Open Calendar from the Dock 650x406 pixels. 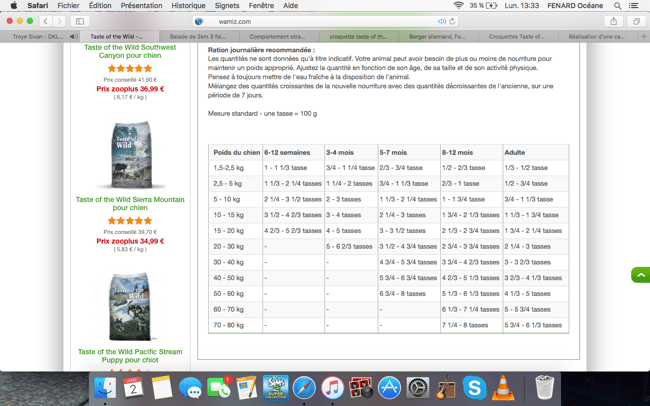click(133, 388)
